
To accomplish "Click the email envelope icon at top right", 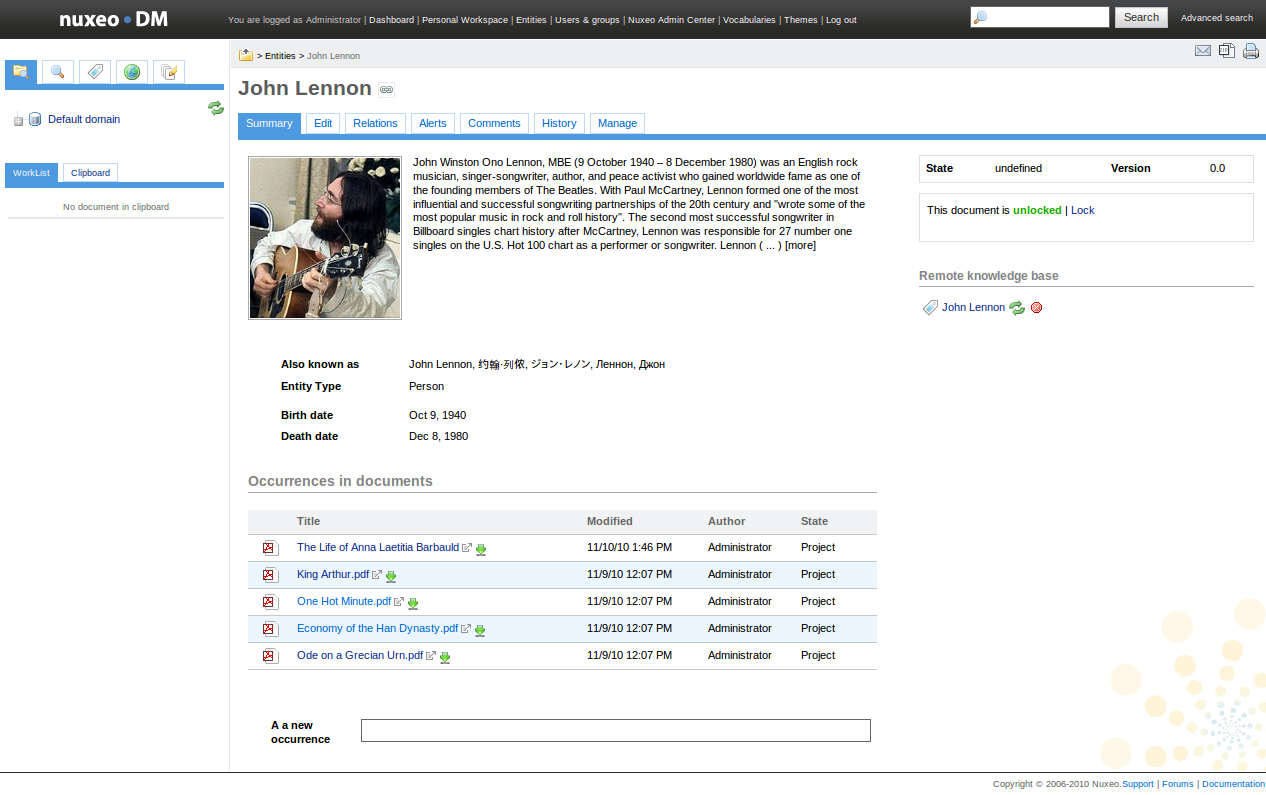I will coord(1203,51).
